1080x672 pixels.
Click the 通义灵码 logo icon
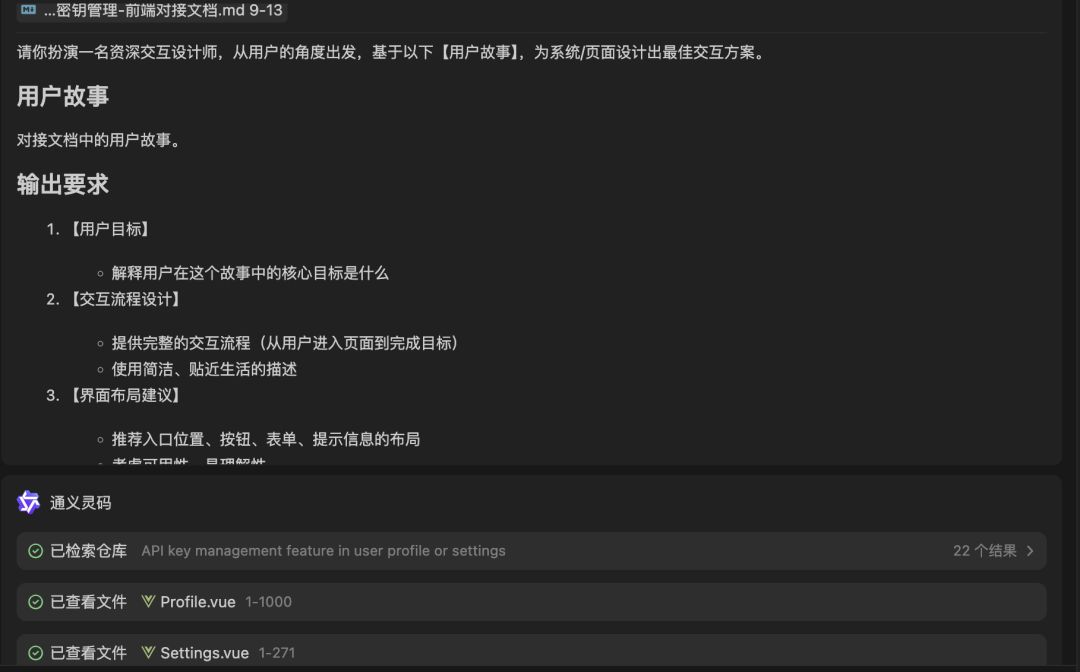point(28,503)
